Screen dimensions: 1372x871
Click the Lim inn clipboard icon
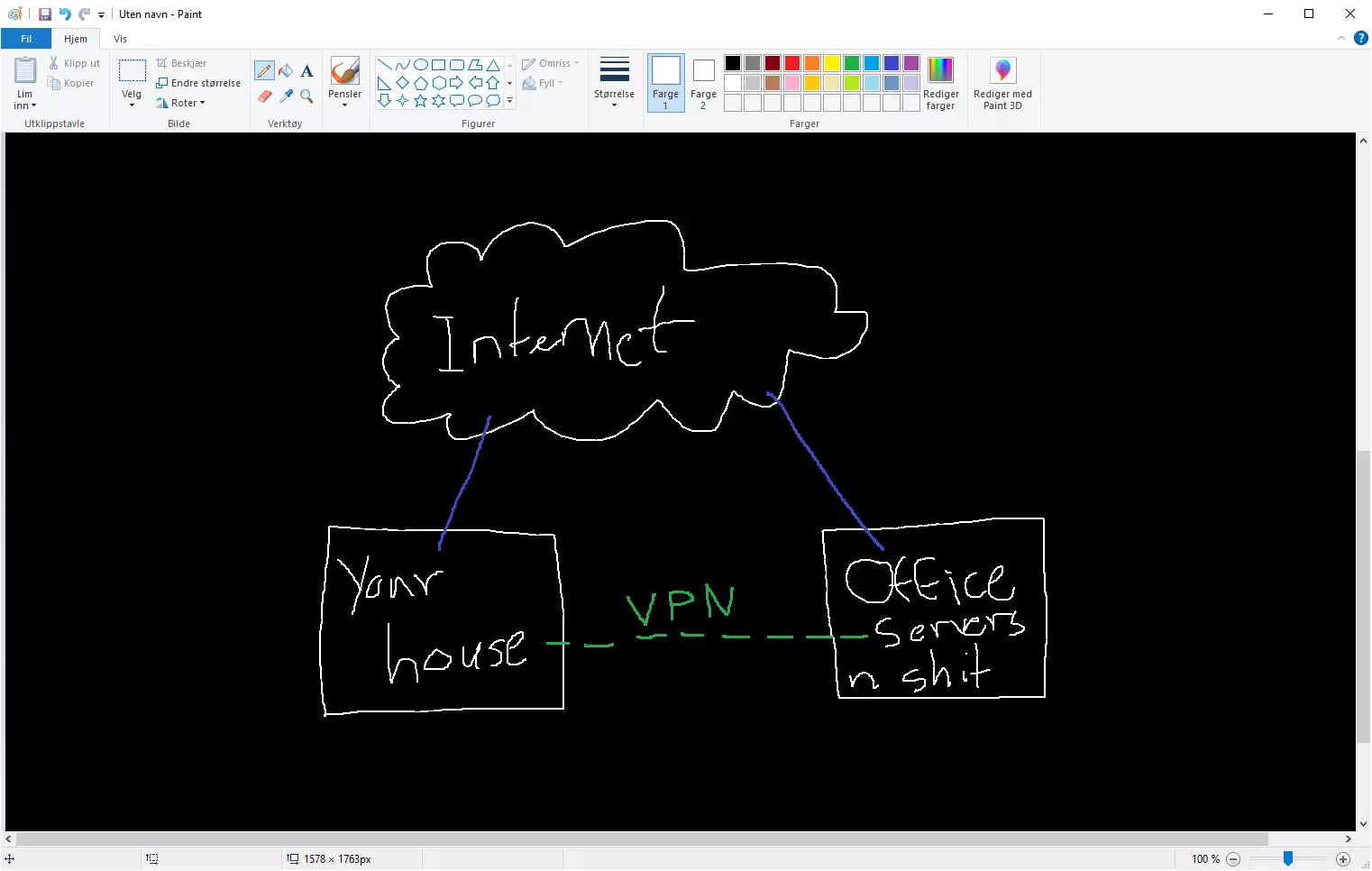tap(25, 70)
